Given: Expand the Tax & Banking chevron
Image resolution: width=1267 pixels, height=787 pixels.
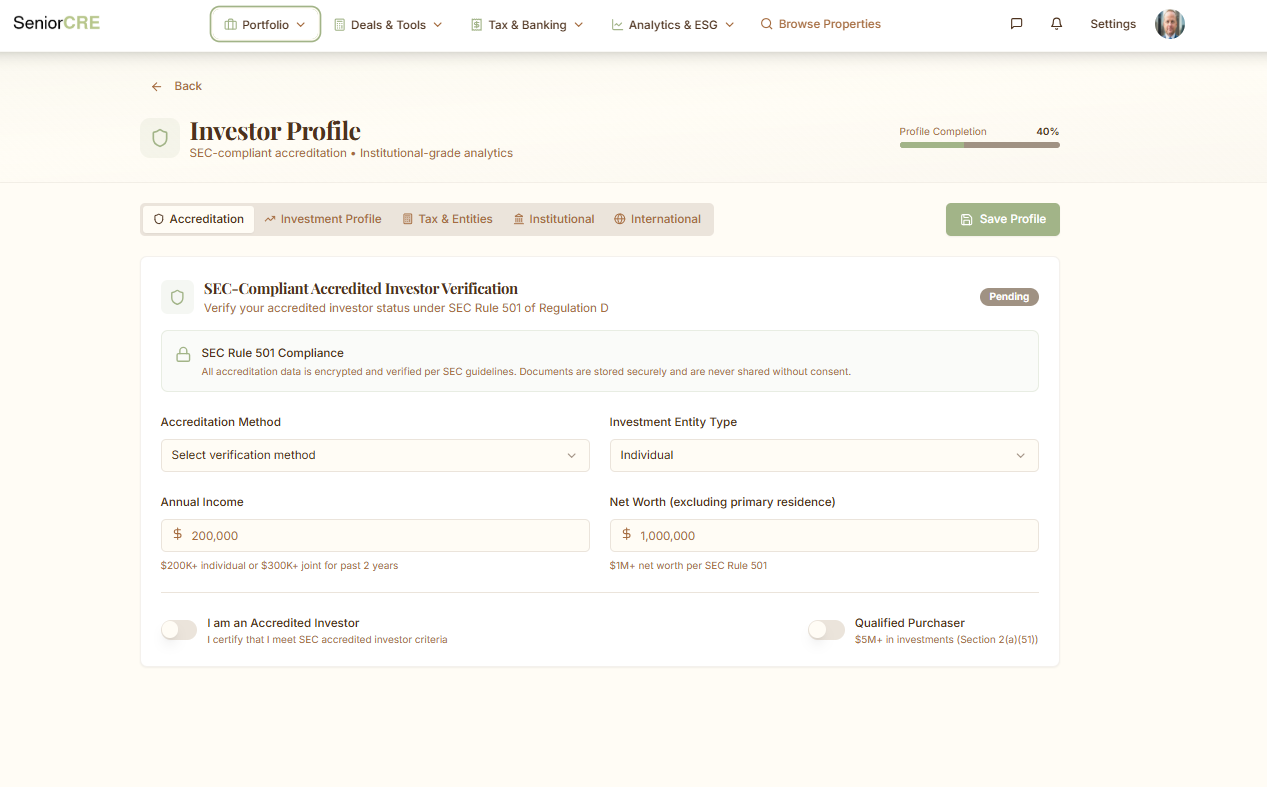Looking at the screenshot, I should tap(578, 25).
